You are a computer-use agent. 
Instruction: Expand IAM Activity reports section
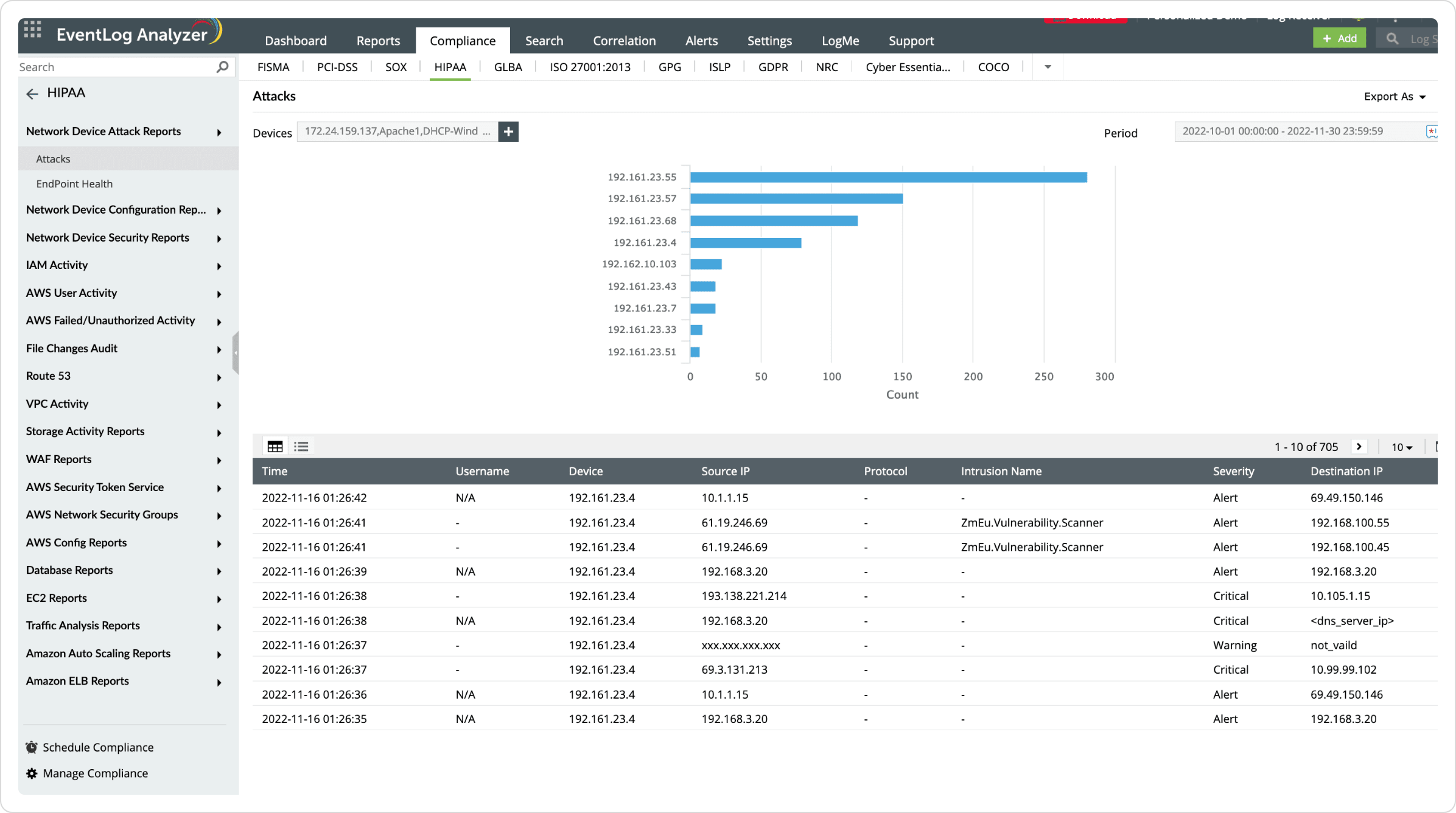[124, 265]
